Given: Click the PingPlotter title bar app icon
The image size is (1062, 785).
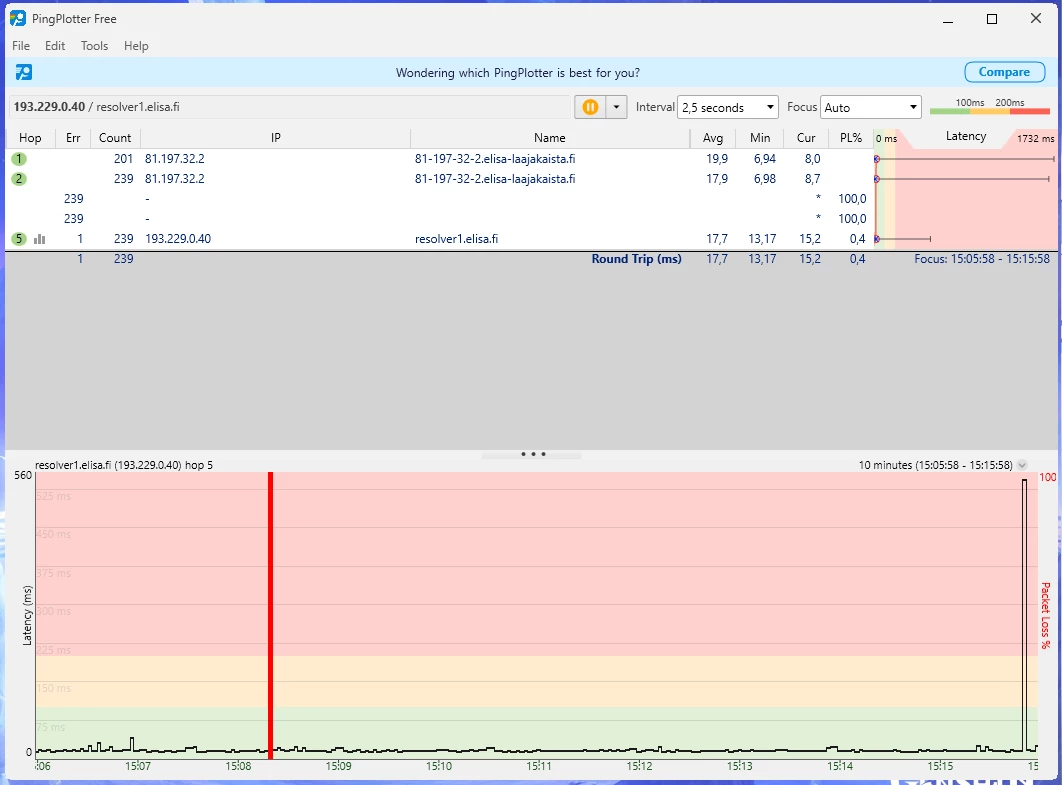Looking at the screenshot, I should (18, 19).
